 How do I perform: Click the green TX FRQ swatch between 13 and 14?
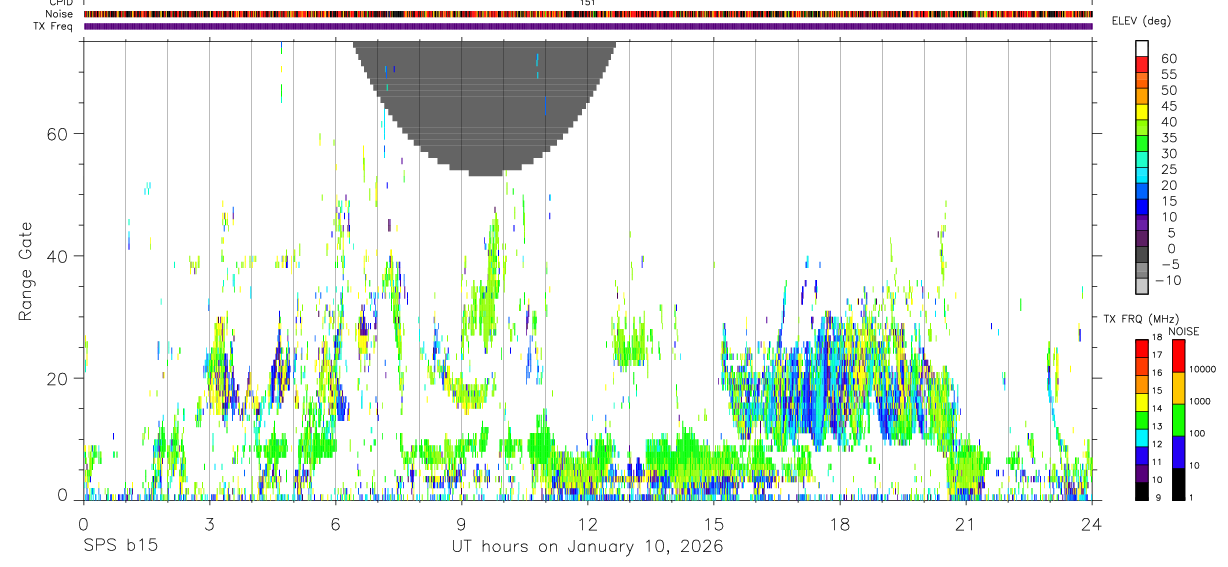pyautogui.click(x=1141, y=418)
